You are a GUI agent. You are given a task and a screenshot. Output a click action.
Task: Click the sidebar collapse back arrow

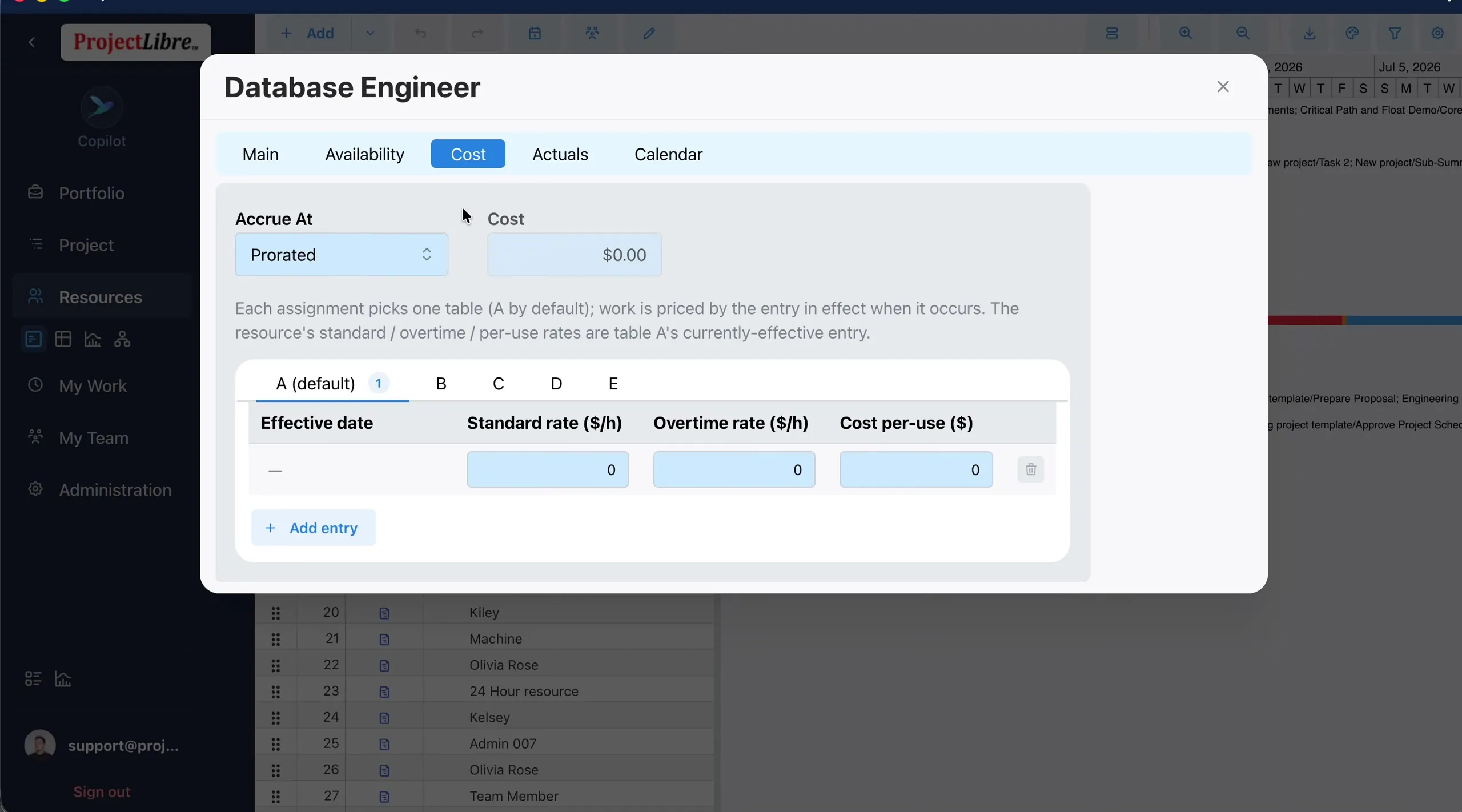[32, 42]
